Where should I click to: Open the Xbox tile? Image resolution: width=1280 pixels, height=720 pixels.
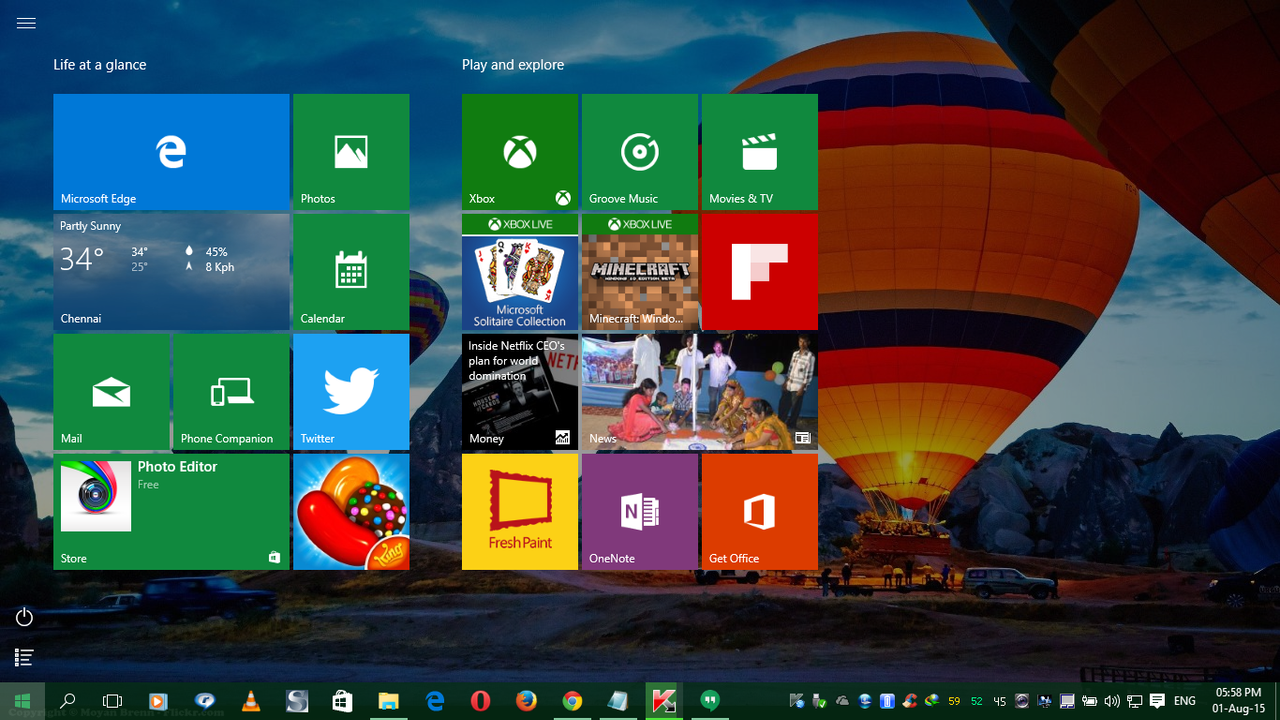point(520,152)
